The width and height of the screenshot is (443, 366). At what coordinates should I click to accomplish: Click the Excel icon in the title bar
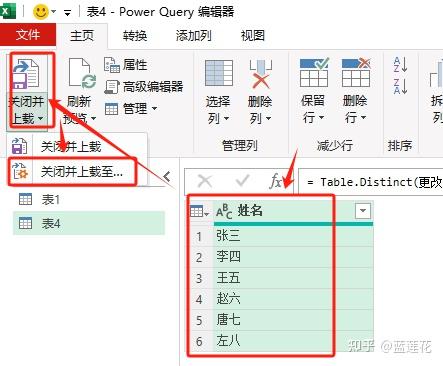click(7, 11)
